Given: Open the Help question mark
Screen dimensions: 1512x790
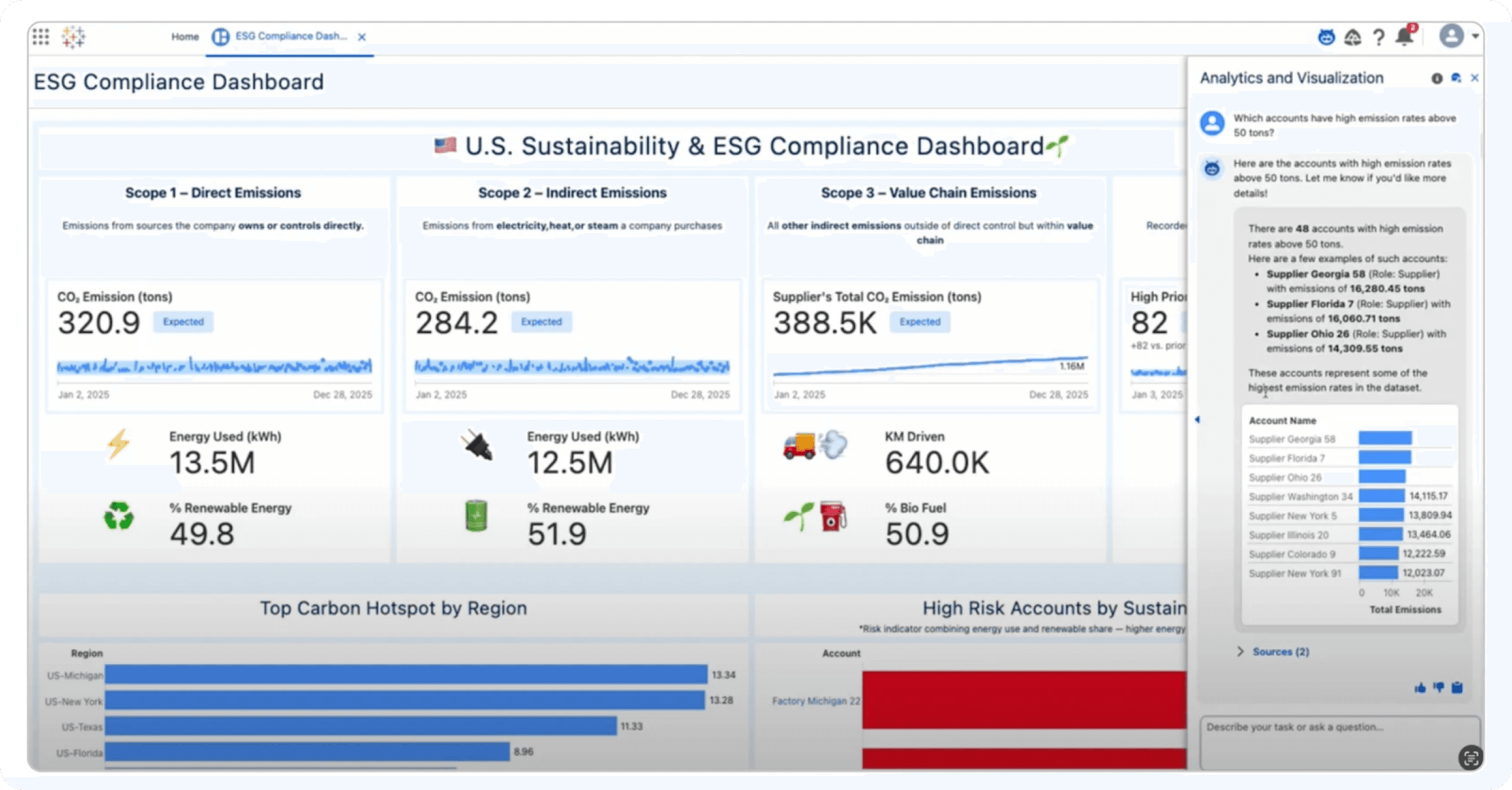Looking at the screenshot, I should 1378,37.
